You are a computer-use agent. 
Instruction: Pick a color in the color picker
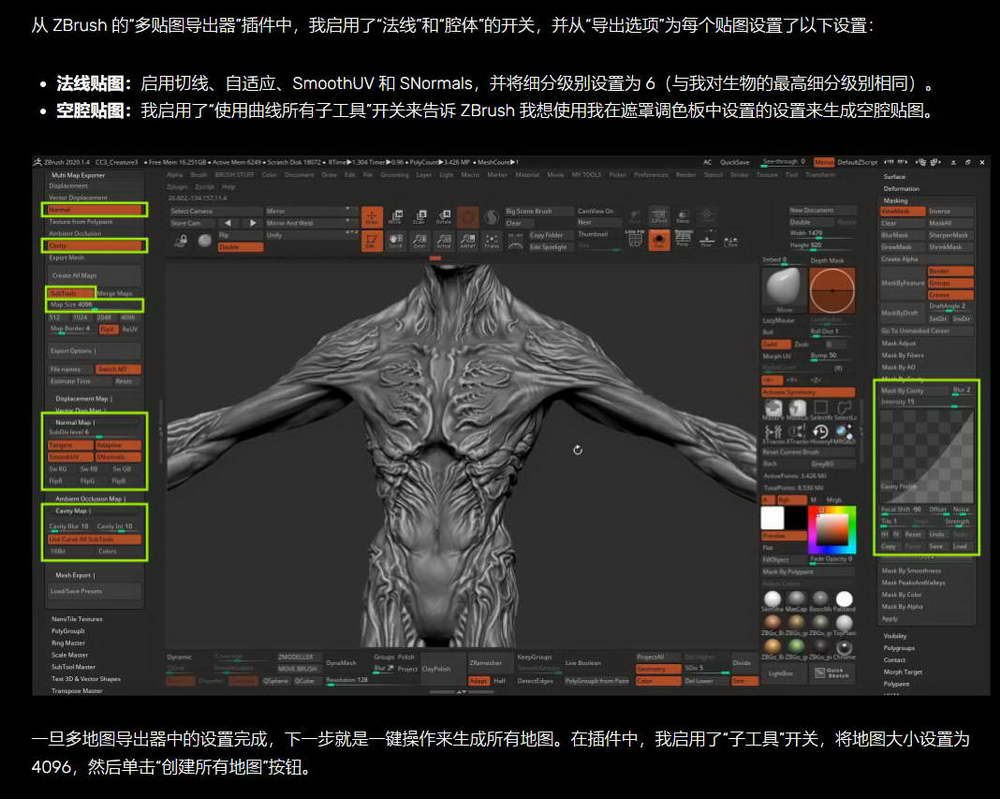pyautogui.click(x=832, y=529)
